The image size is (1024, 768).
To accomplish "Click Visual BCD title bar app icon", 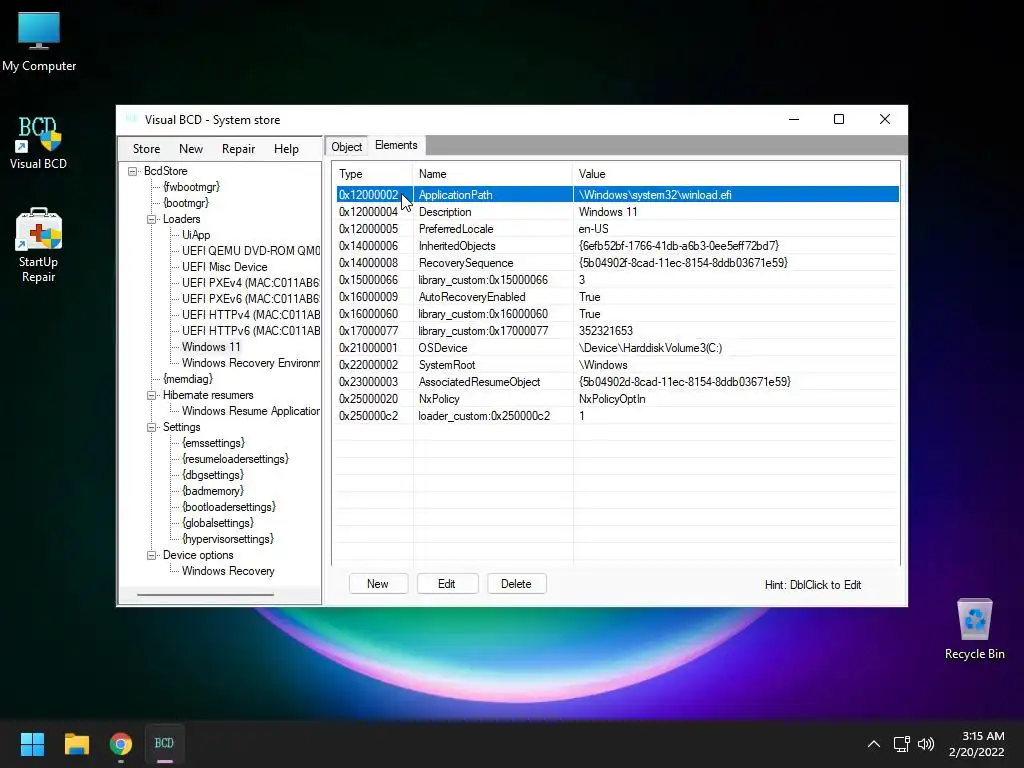I will pyautogui.click(x=131, y=119).
